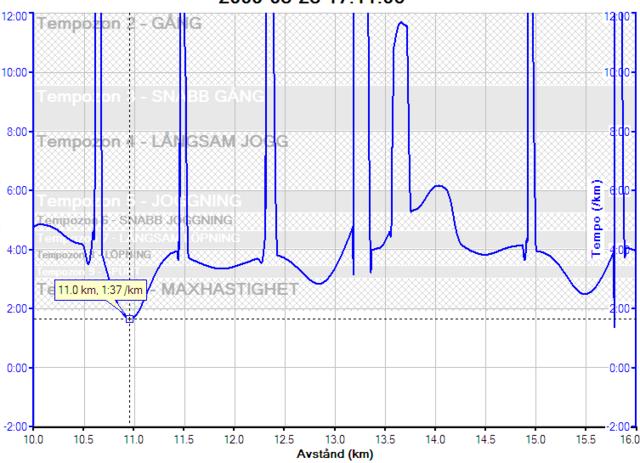Click the 10:00 label on left pace axis
This screenshot has width=640, height=463.
coord(15,73)
